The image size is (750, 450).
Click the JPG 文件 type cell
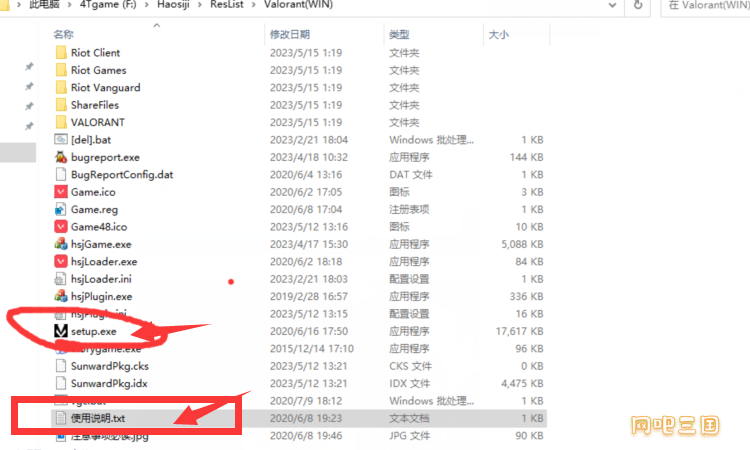pos(409,436)
